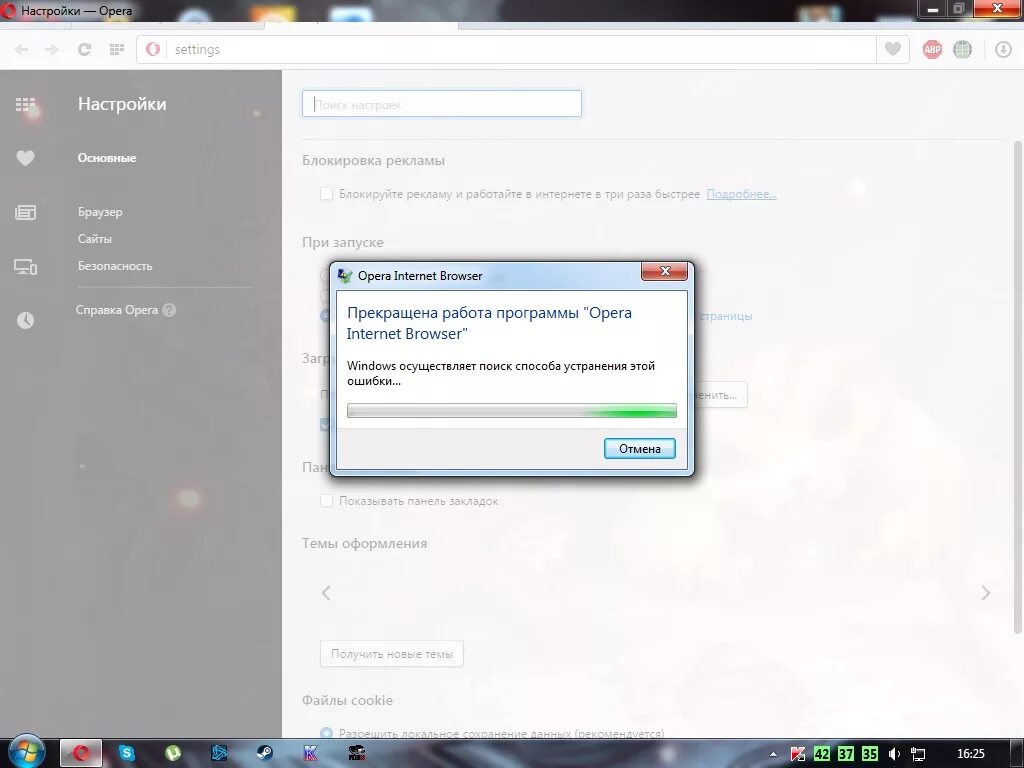Open the "Подробнее..." link about ad blocking
Viewport: 1024px width, 768px height.
tap(741, 193)
